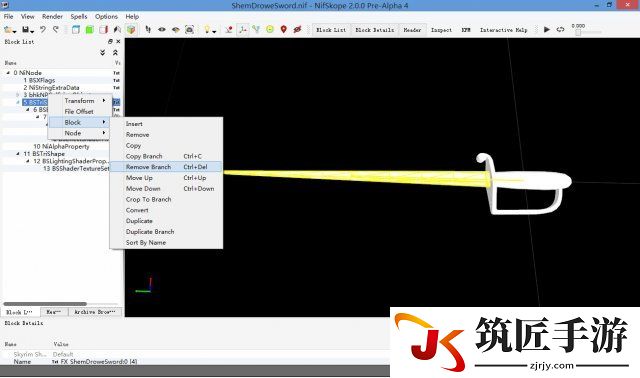
Task: Select the green Front view cube icon
Action: point(89,30)
